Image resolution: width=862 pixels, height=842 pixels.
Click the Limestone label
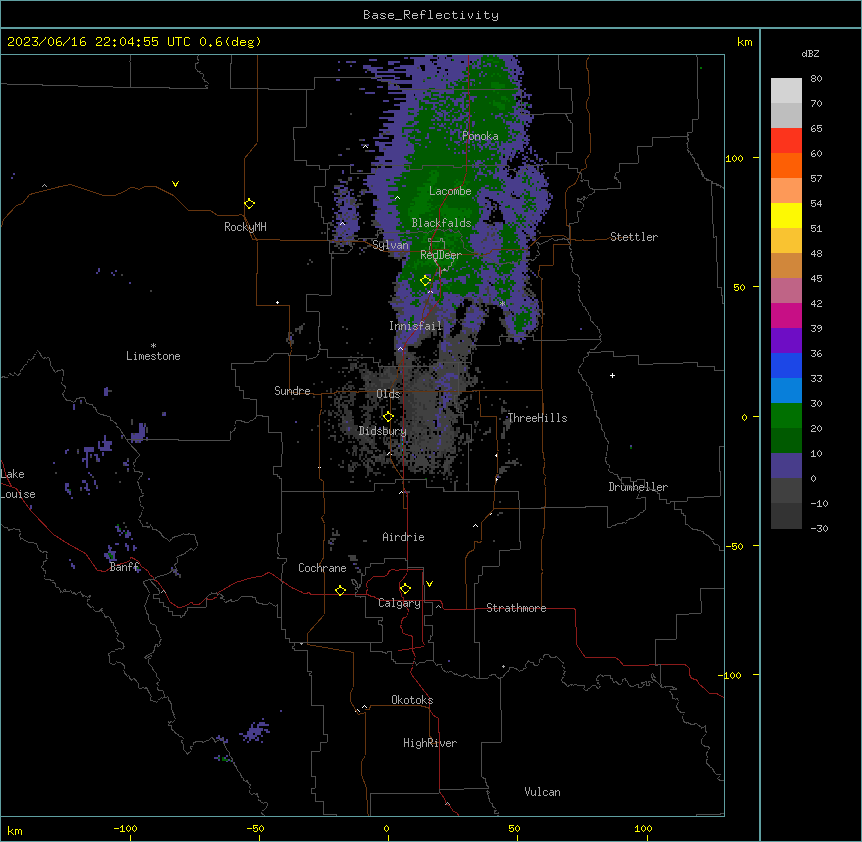pyautogui.click(x=153, y=356)
